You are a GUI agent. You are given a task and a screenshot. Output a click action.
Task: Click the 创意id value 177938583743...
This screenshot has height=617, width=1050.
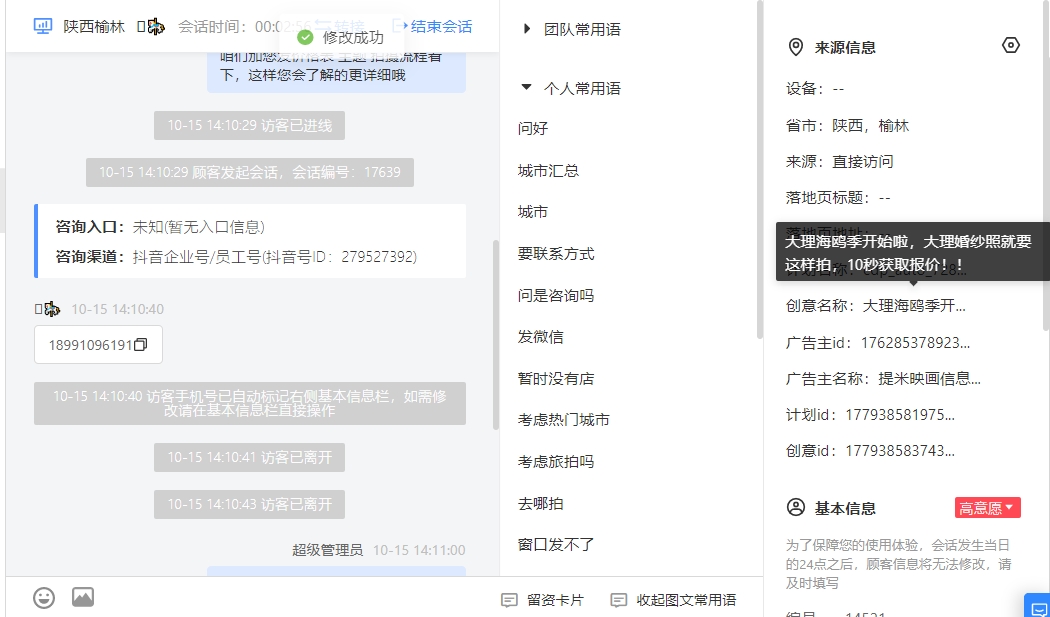[900, 451]
